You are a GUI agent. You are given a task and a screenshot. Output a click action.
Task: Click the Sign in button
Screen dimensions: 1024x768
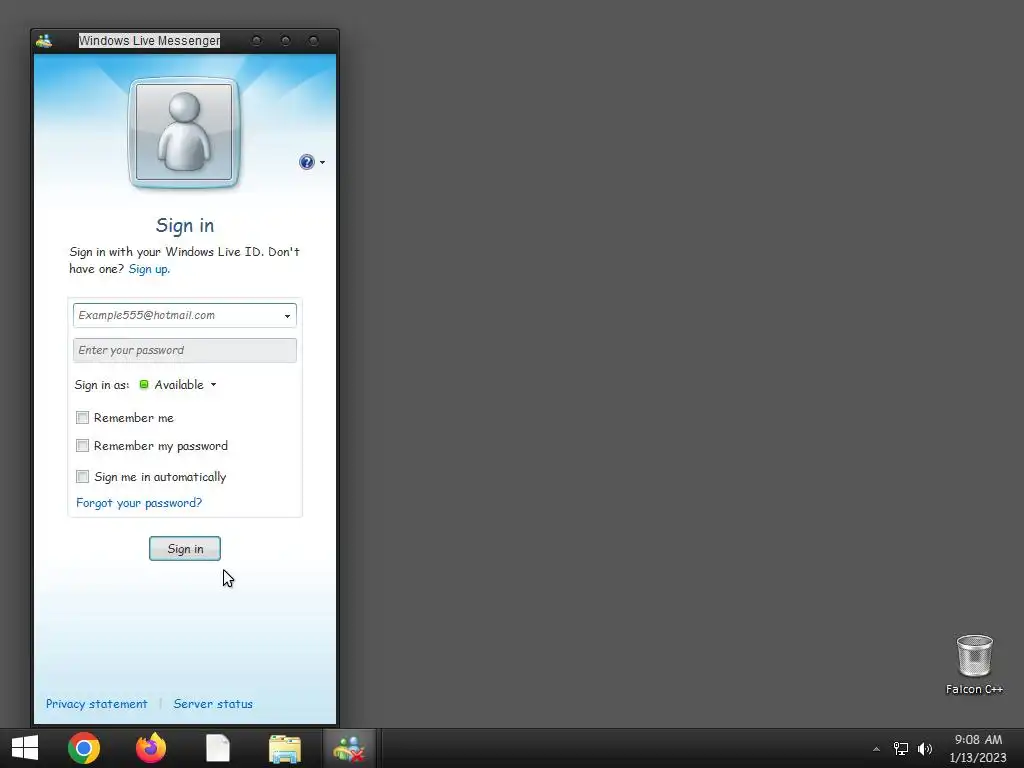pyautogui.click(x=185, y=549)
